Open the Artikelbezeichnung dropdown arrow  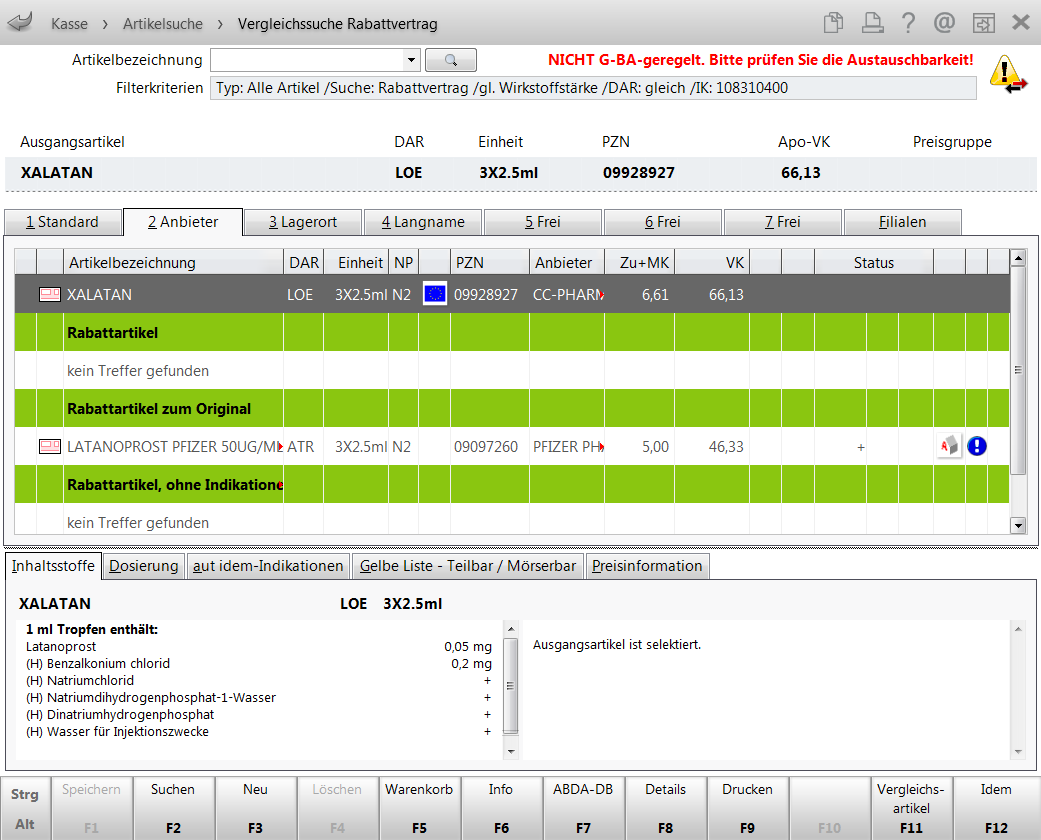tap(412, 60)
